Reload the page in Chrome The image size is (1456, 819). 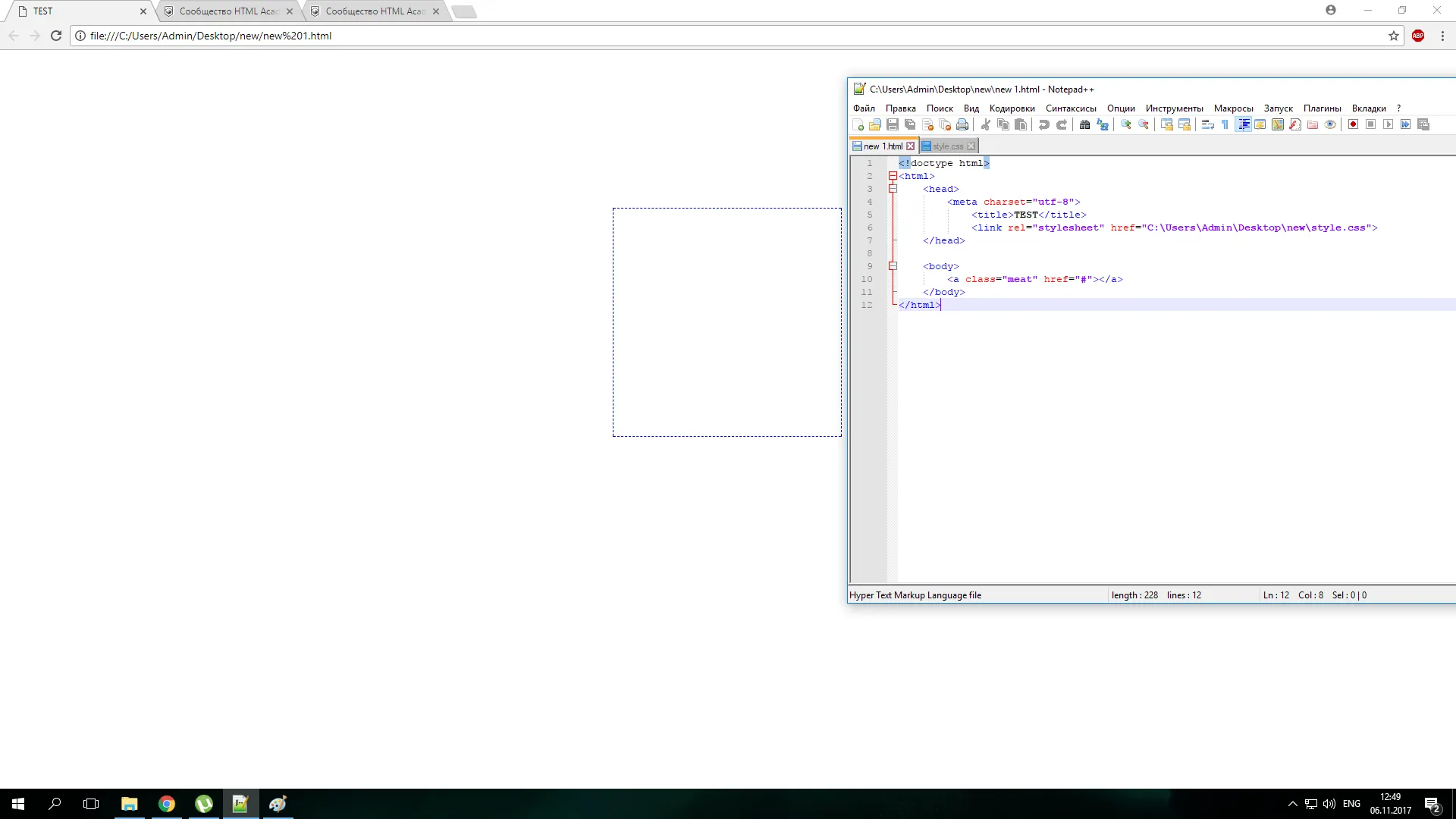coord(56,36)
